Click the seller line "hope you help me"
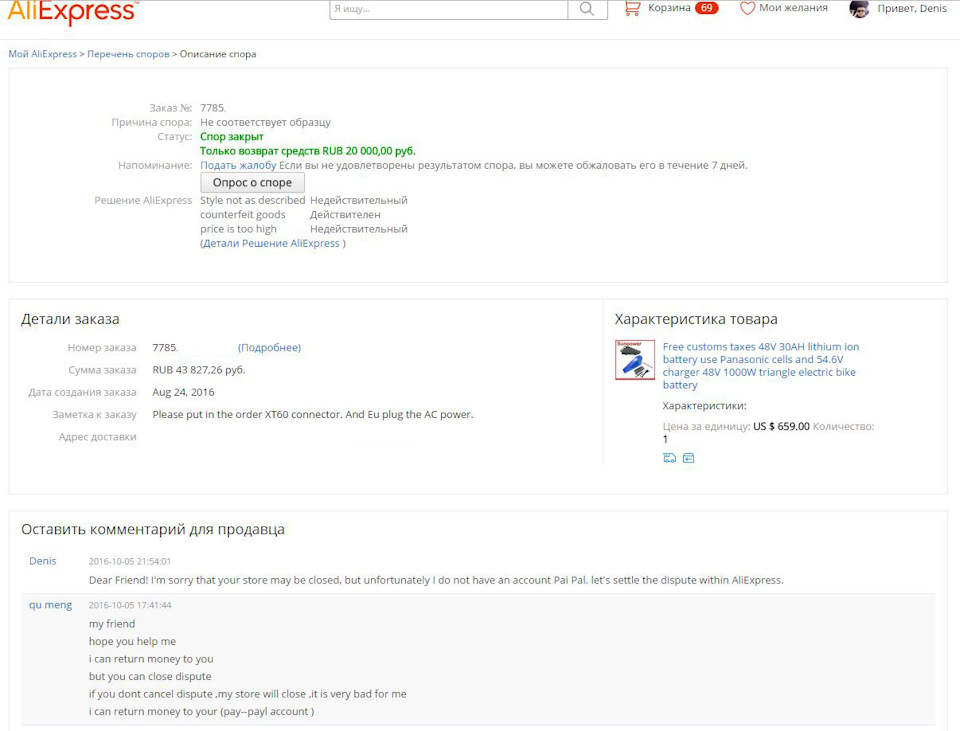The width and height of the screenshot is (960, 731). [132, 642]
